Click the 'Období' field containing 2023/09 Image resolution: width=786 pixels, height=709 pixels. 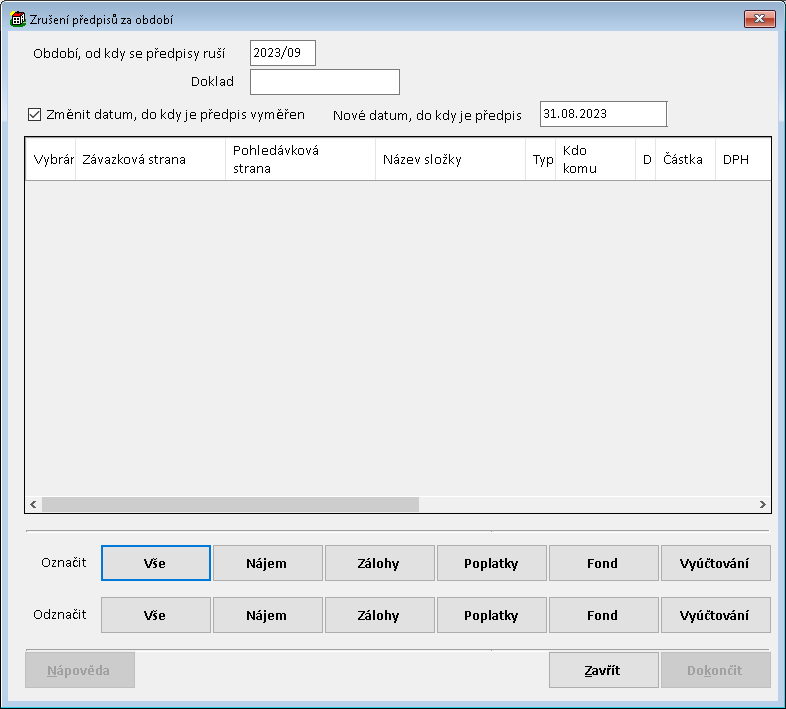[x=282, y=53]
